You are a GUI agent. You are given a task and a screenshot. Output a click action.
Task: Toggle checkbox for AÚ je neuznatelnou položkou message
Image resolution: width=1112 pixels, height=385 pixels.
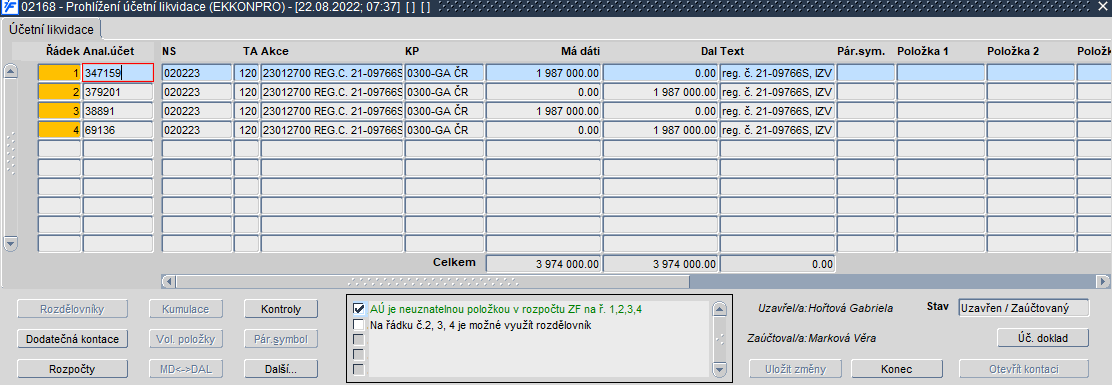pos(359,309)
